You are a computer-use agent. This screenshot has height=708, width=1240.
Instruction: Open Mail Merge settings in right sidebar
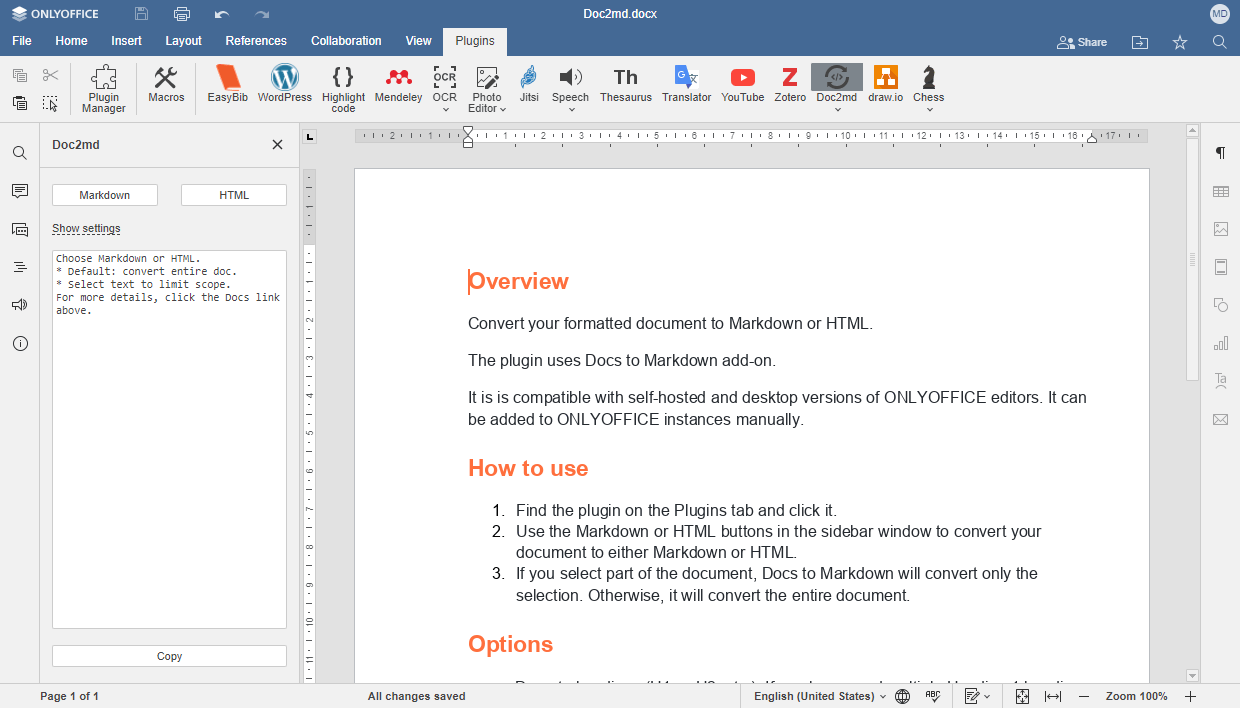click(x=1221, y=419)
